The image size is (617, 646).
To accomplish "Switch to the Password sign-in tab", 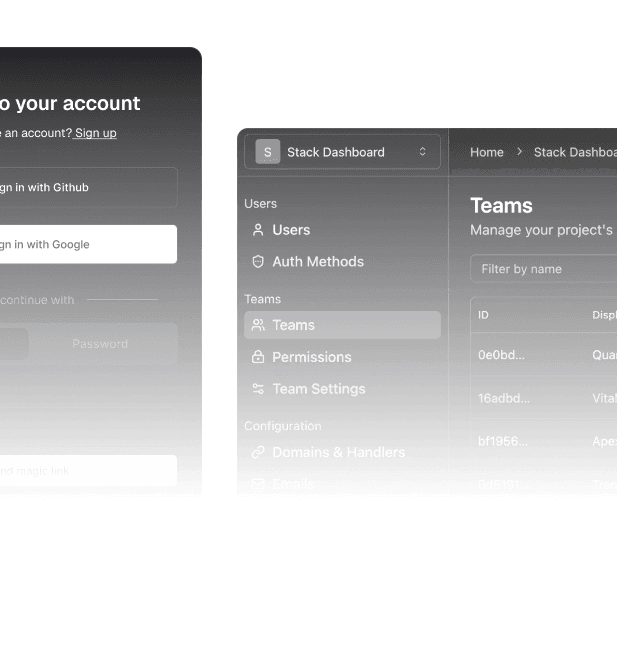I will coord(100,344).
